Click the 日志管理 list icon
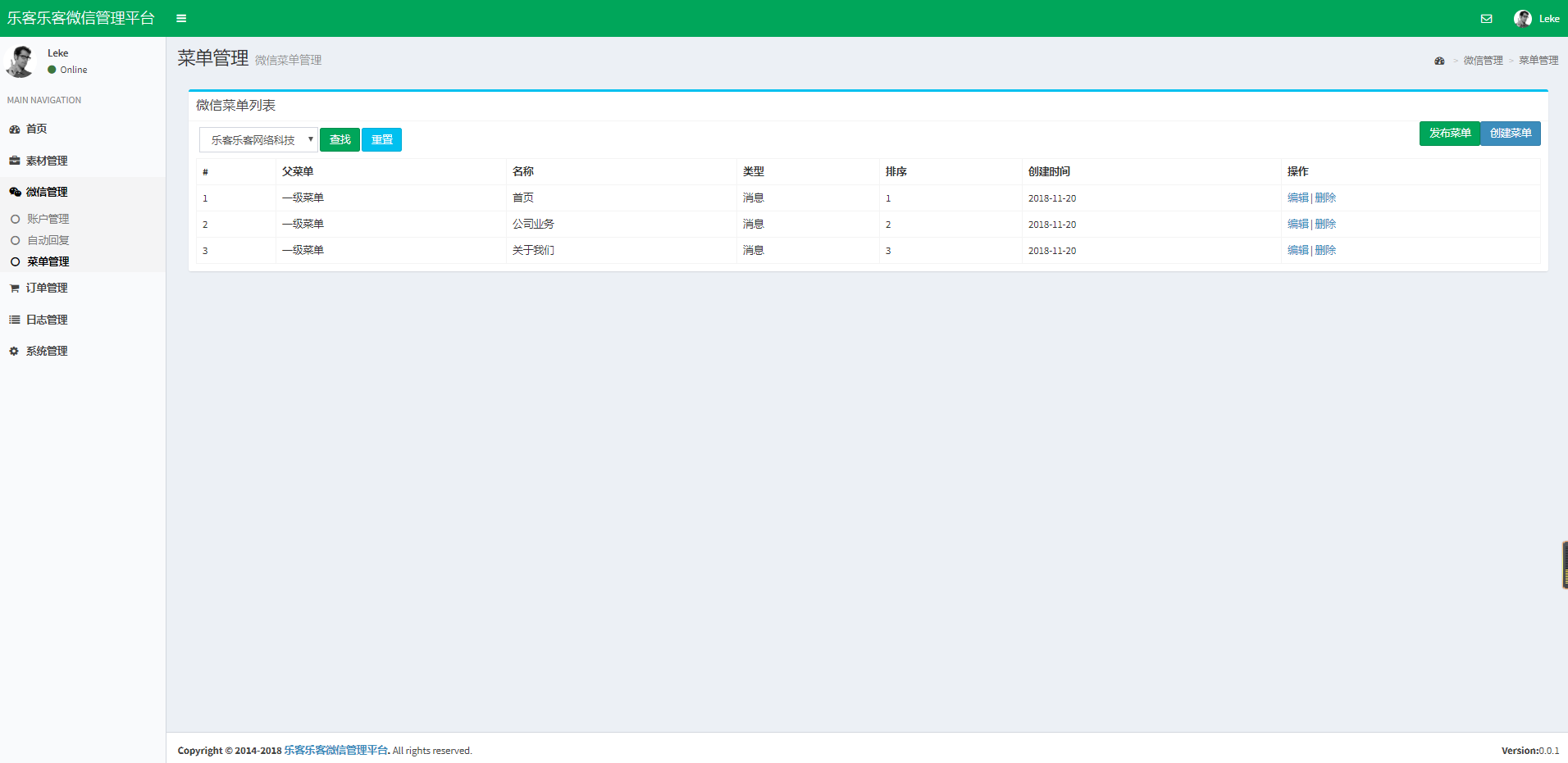1568x763 pixels. click(x=15, y=320)
